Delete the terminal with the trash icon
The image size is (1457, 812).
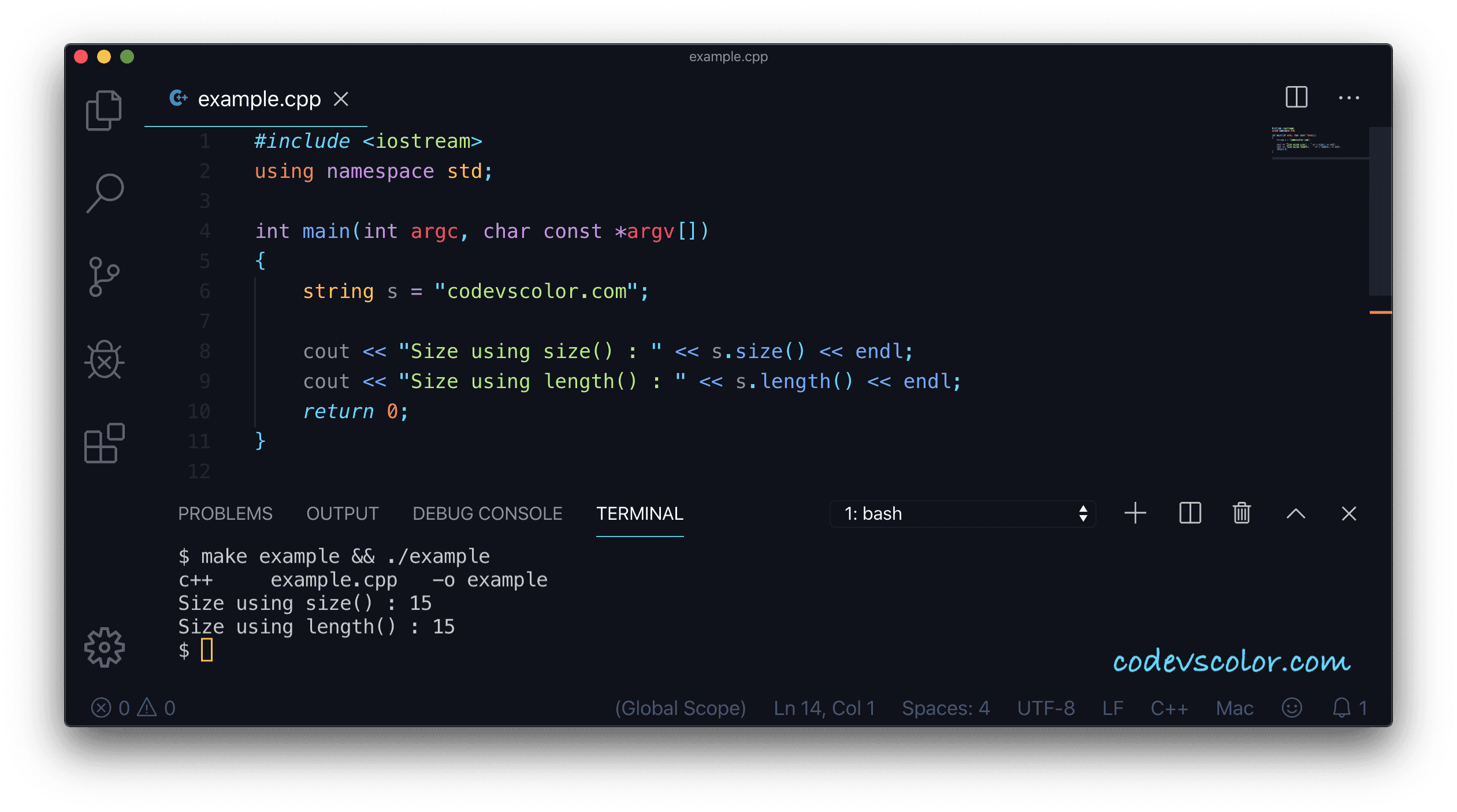pyautogui.click(x=1242, y=513)
